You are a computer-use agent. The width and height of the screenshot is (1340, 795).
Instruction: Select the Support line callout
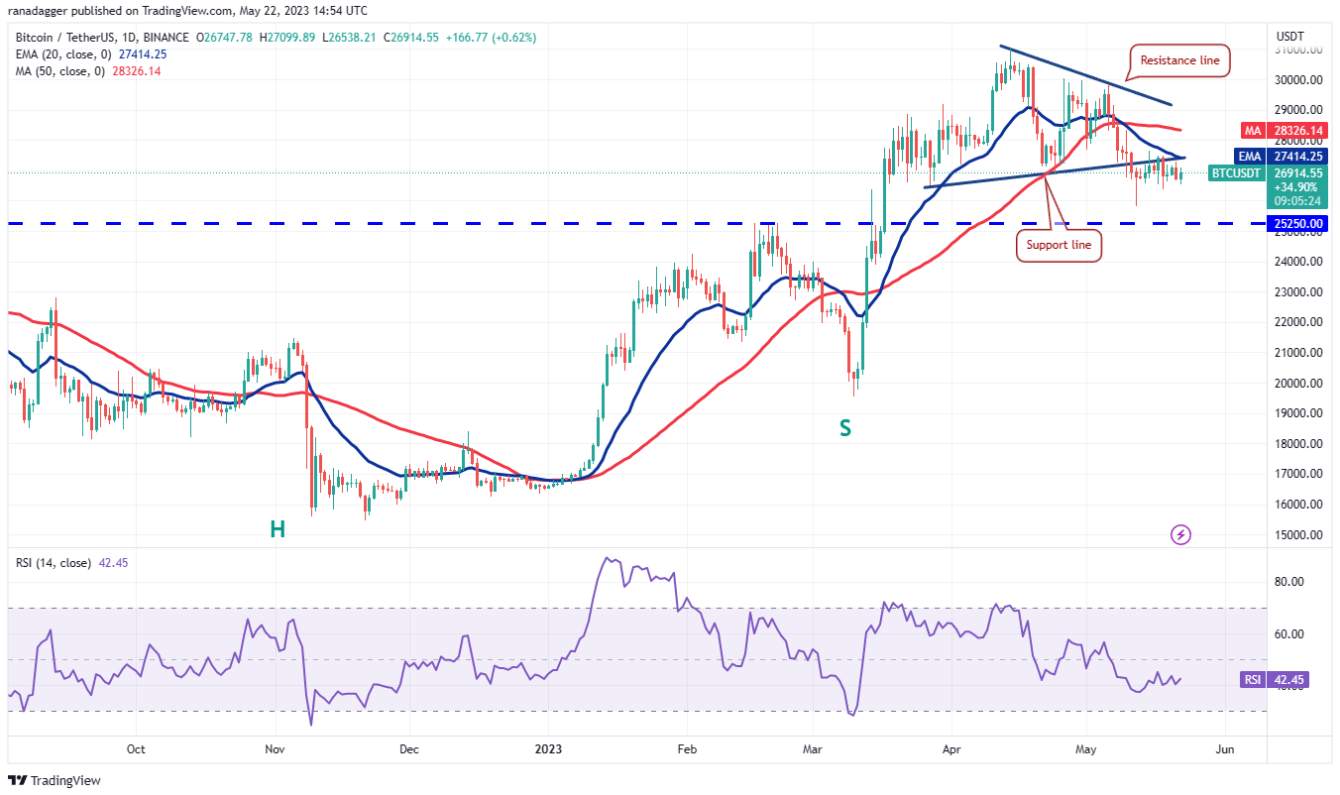point(1059,245)
